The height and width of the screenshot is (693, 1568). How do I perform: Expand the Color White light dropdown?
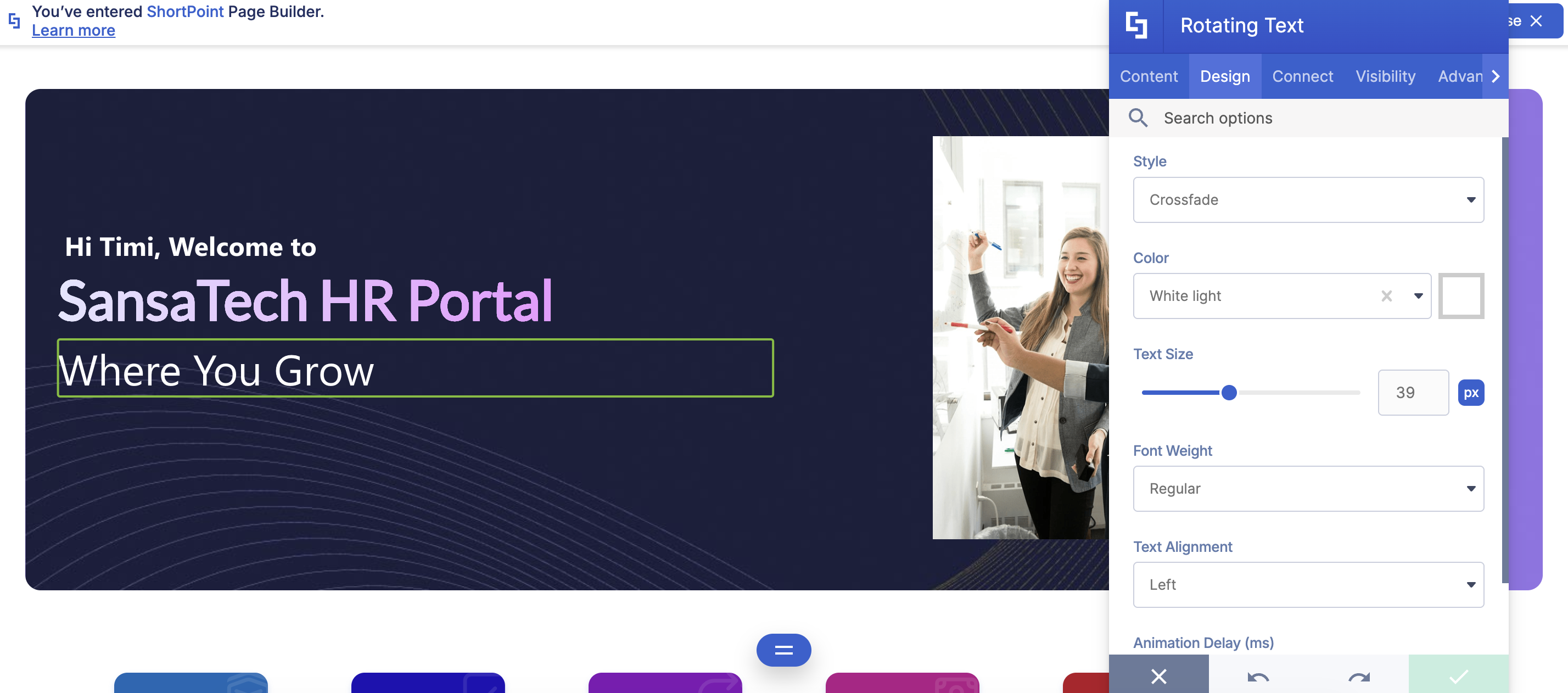click(1418, 296)
